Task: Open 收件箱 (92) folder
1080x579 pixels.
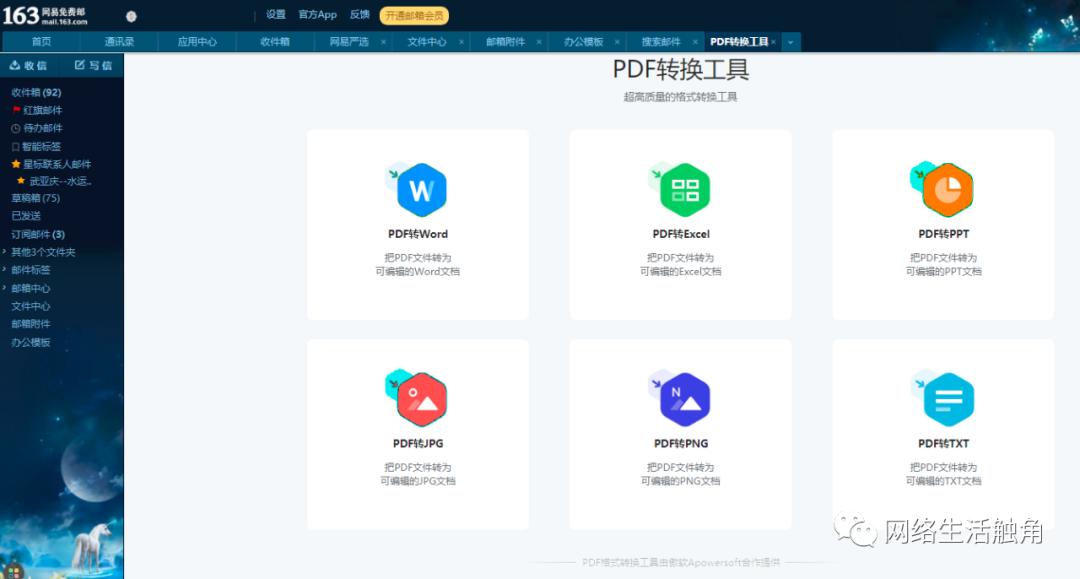Action: coord(36,92)
